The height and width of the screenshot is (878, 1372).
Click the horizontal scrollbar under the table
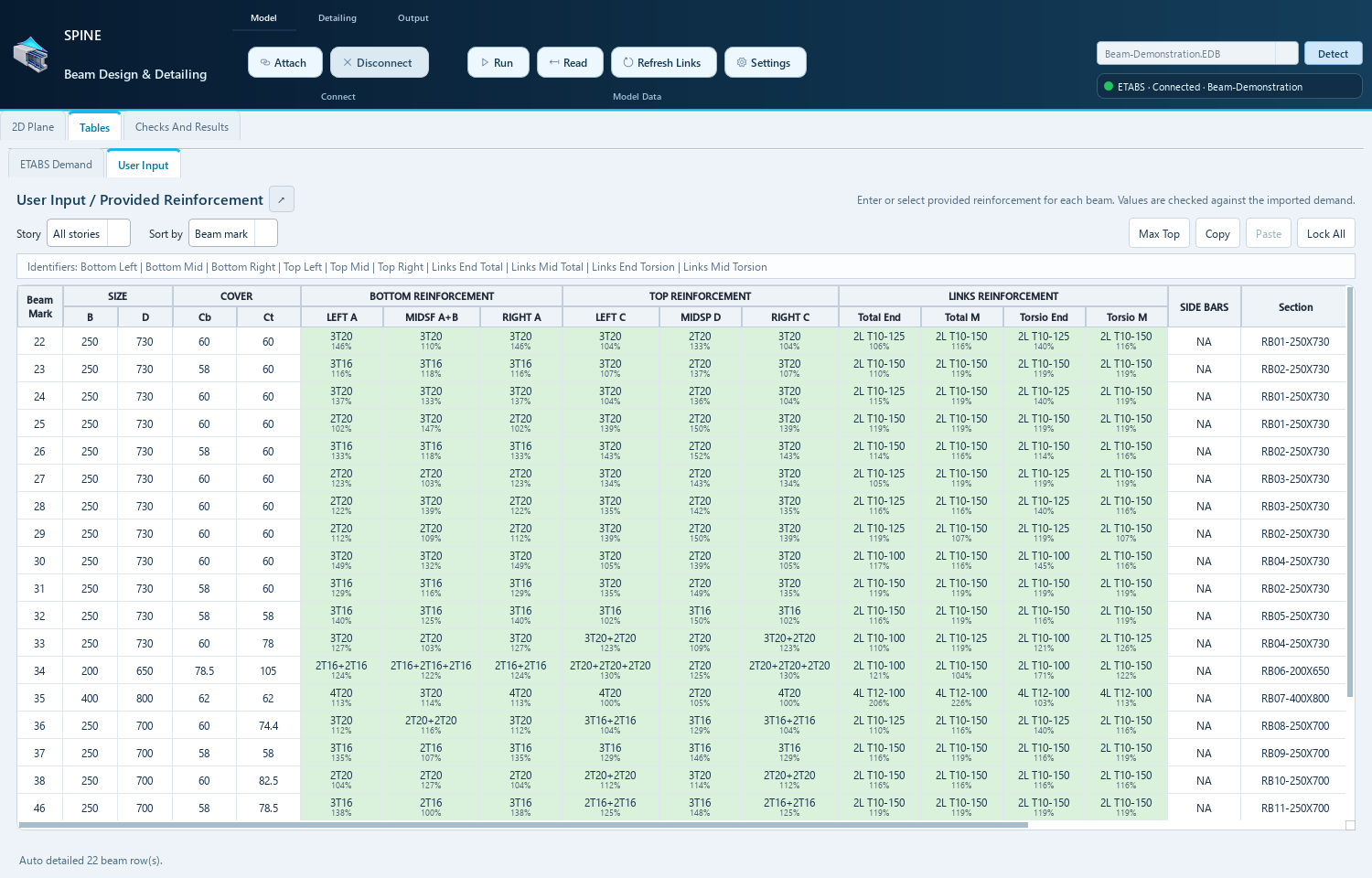click(x=523, y=825)
